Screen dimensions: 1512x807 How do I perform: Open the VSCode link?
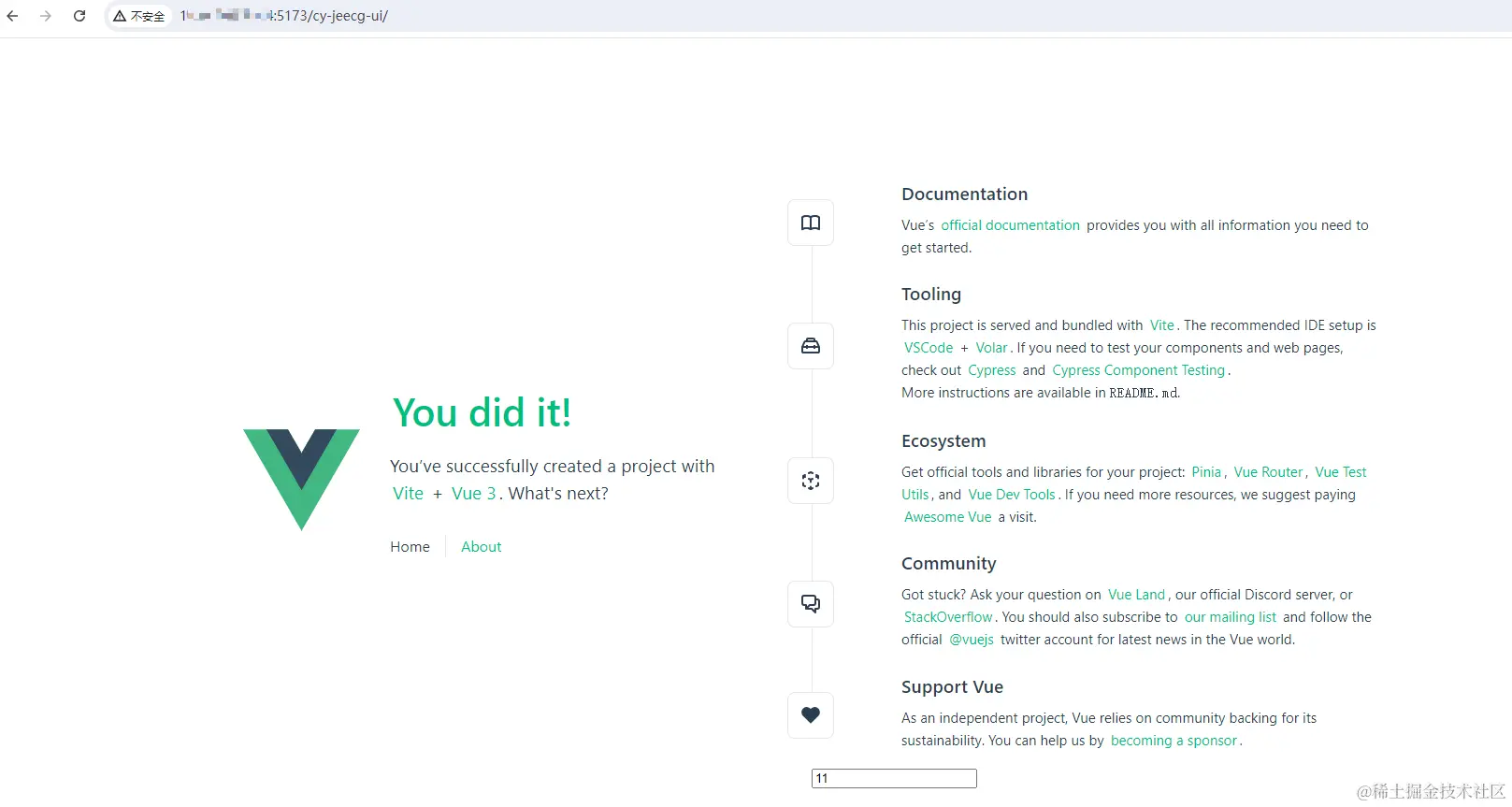point(929,348)
